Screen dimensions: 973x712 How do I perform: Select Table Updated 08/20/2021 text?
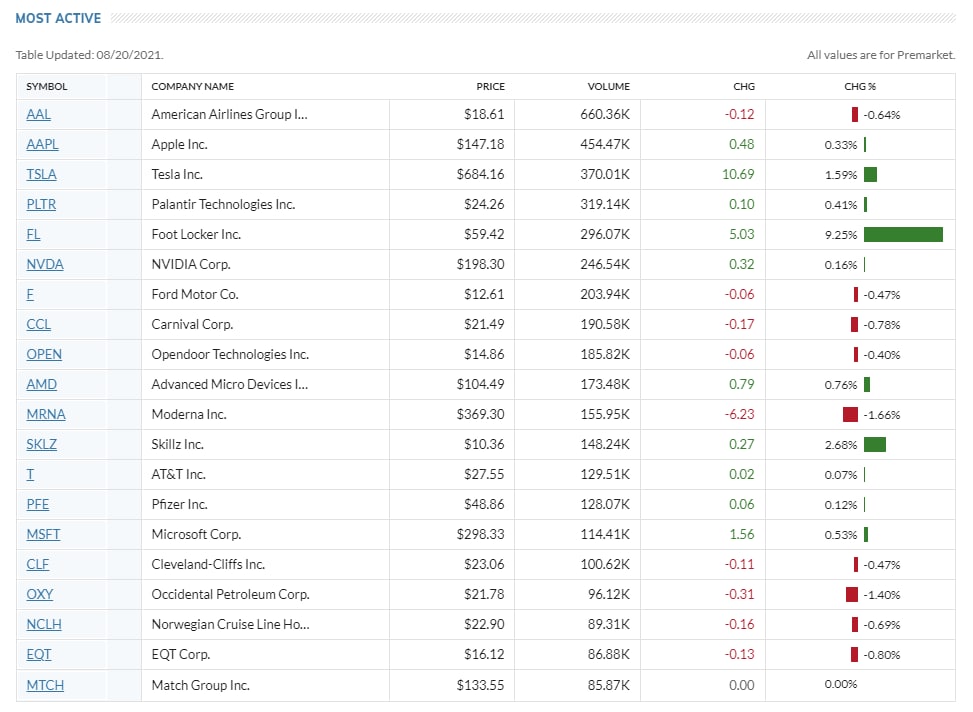coord(89,55)
